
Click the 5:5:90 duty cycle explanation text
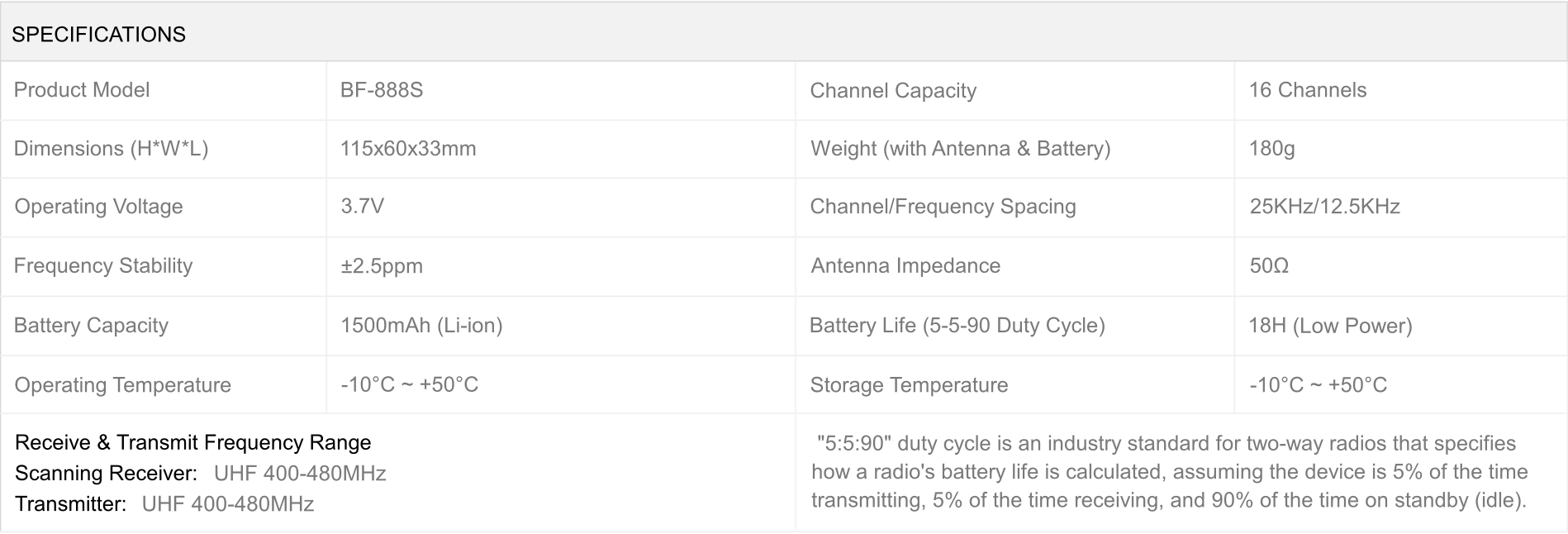1169,472
